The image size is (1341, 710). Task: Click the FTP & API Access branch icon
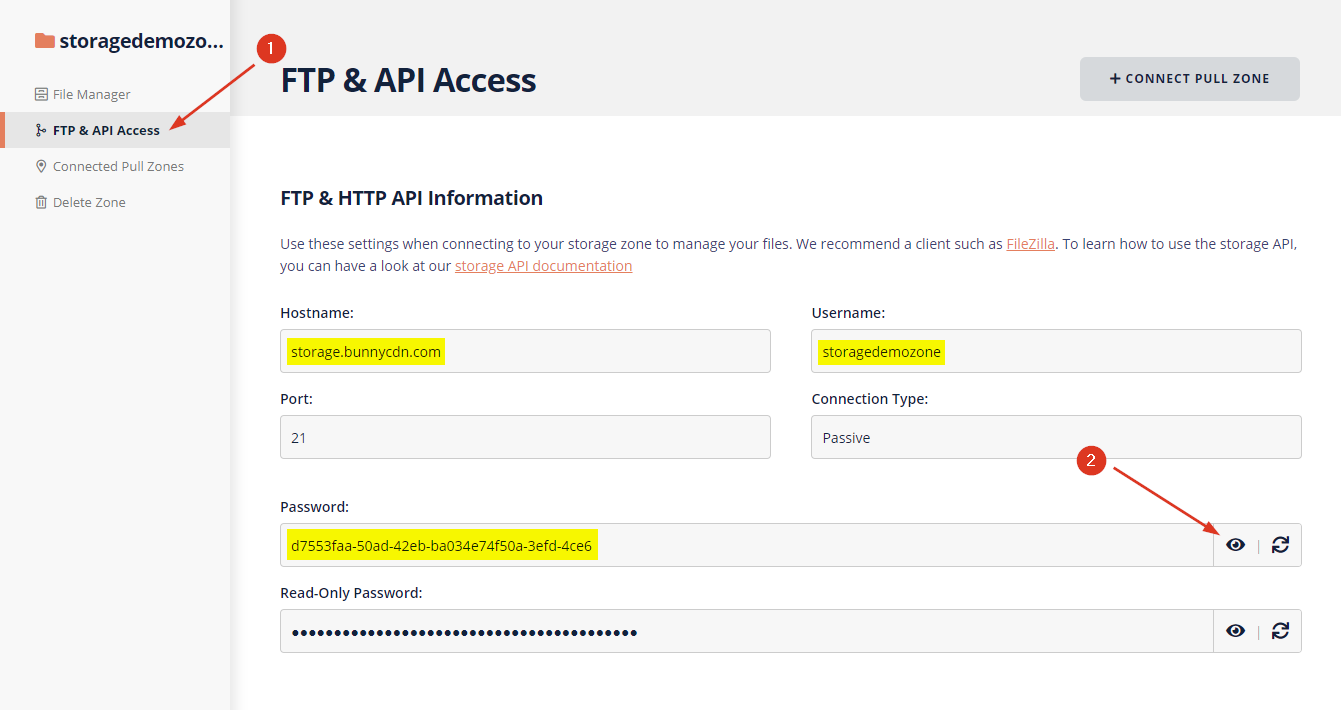click(41, 130)
